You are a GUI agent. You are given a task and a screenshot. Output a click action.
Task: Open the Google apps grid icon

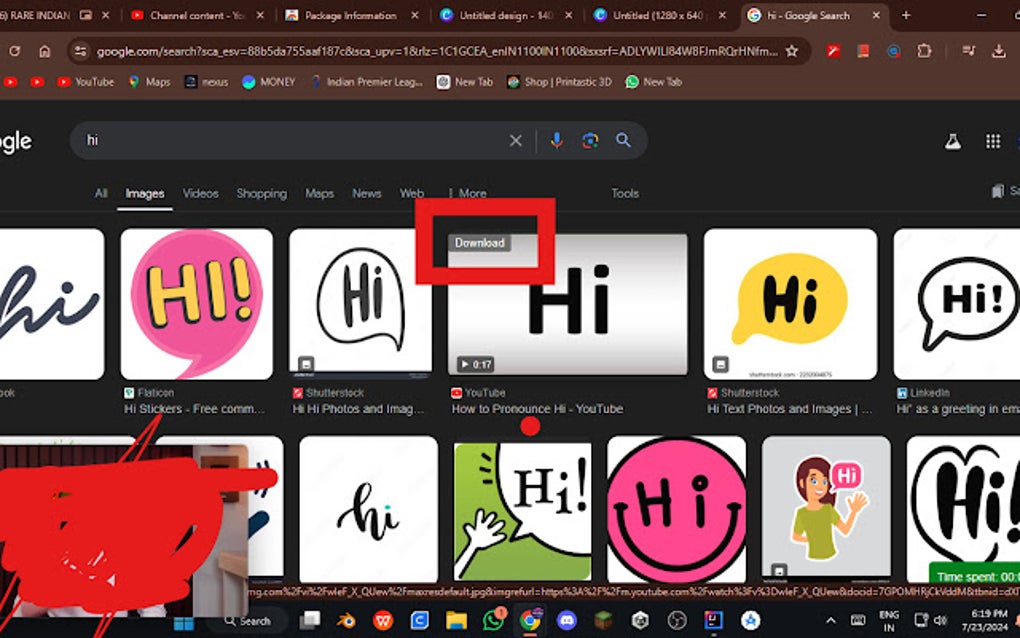(993, 141)
